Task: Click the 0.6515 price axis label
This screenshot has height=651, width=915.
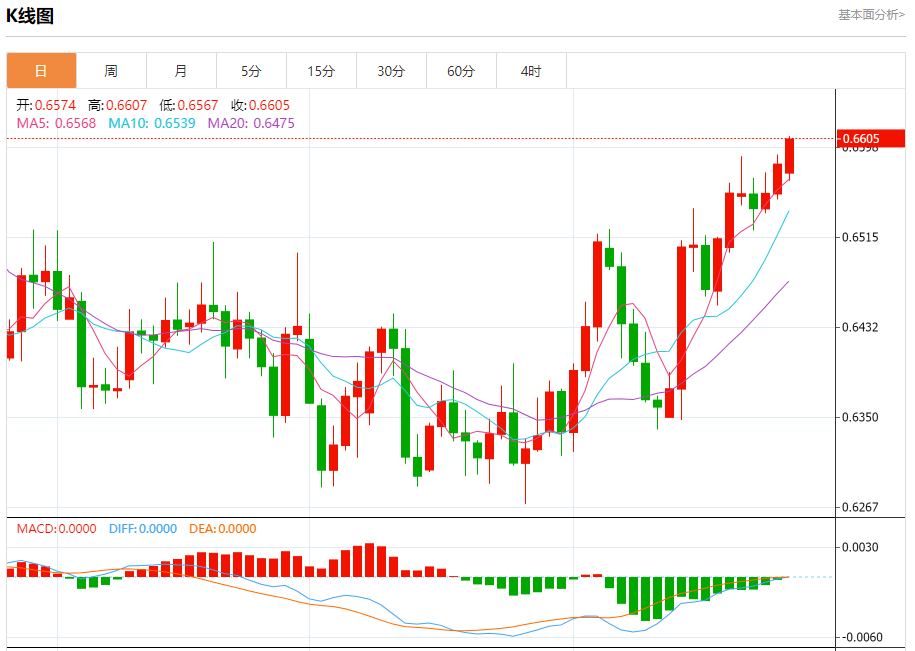Action: (860, 237)
